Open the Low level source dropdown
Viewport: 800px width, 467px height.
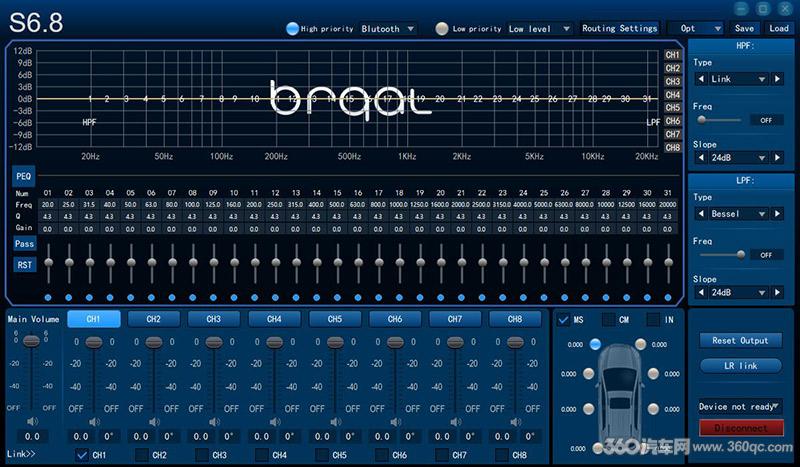(x=539, y=29)
